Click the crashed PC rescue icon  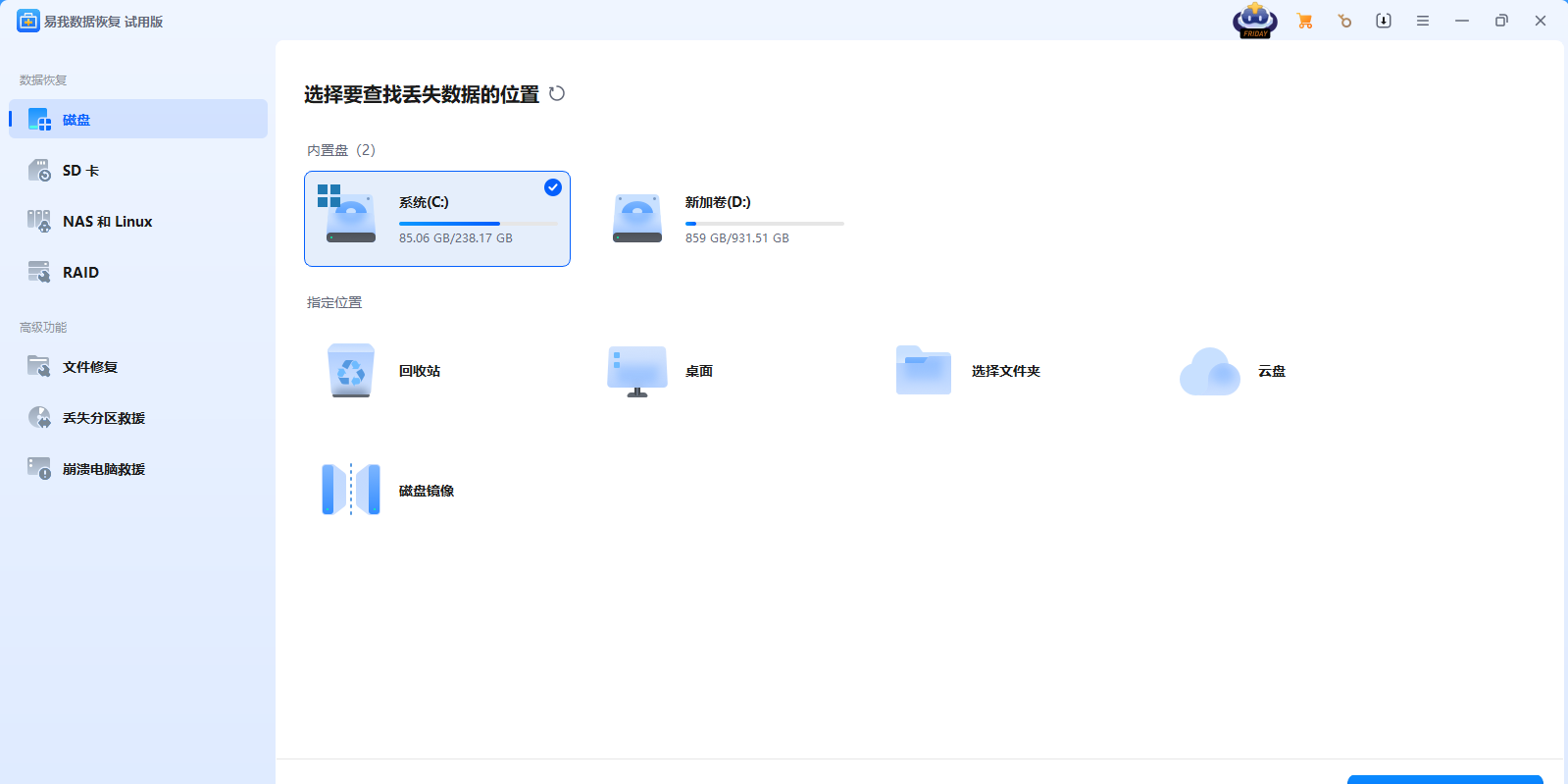[x=39, y=468]
